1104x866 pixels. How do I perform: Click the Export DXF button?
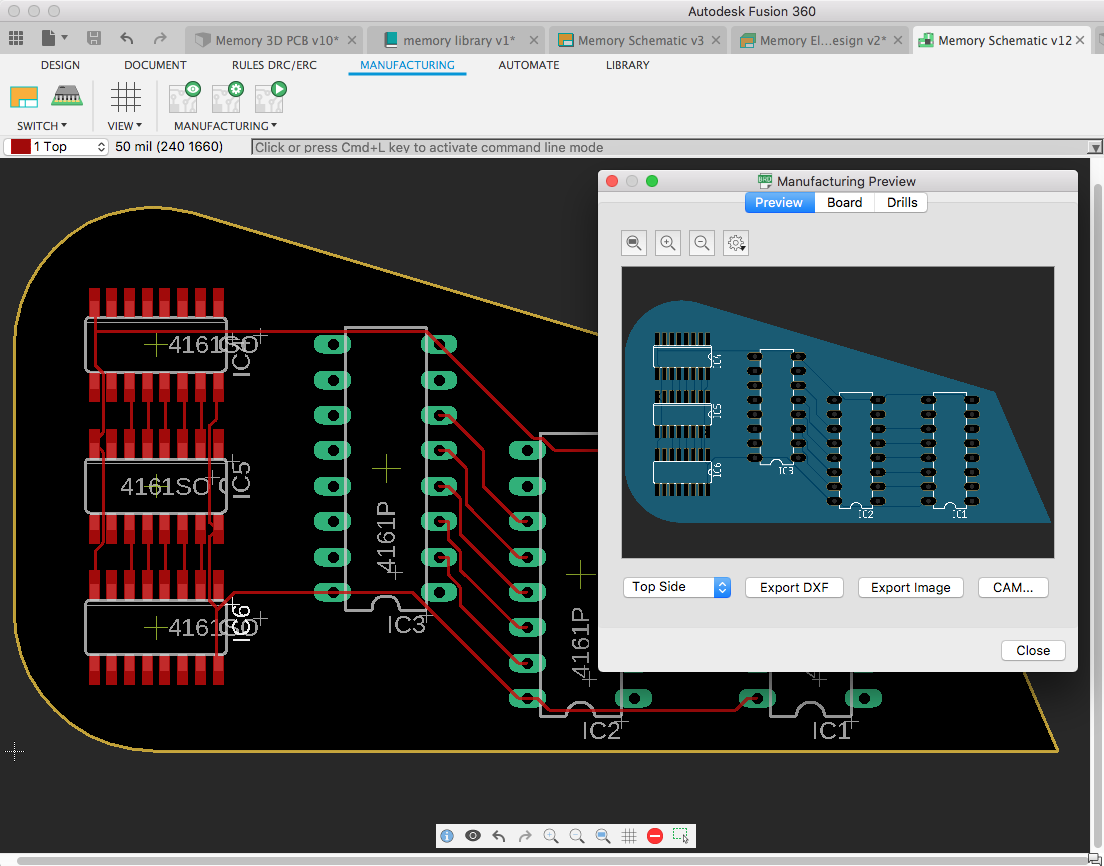pos(794,587)
